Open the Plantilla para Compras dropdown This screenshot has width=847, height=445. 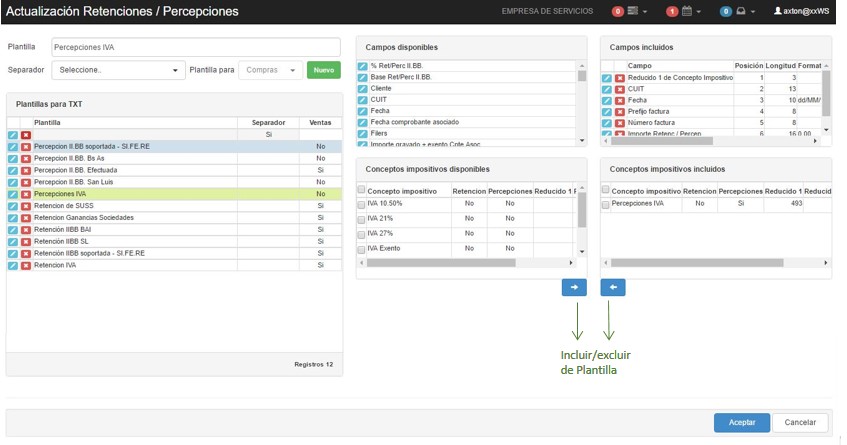click(270, 70)
